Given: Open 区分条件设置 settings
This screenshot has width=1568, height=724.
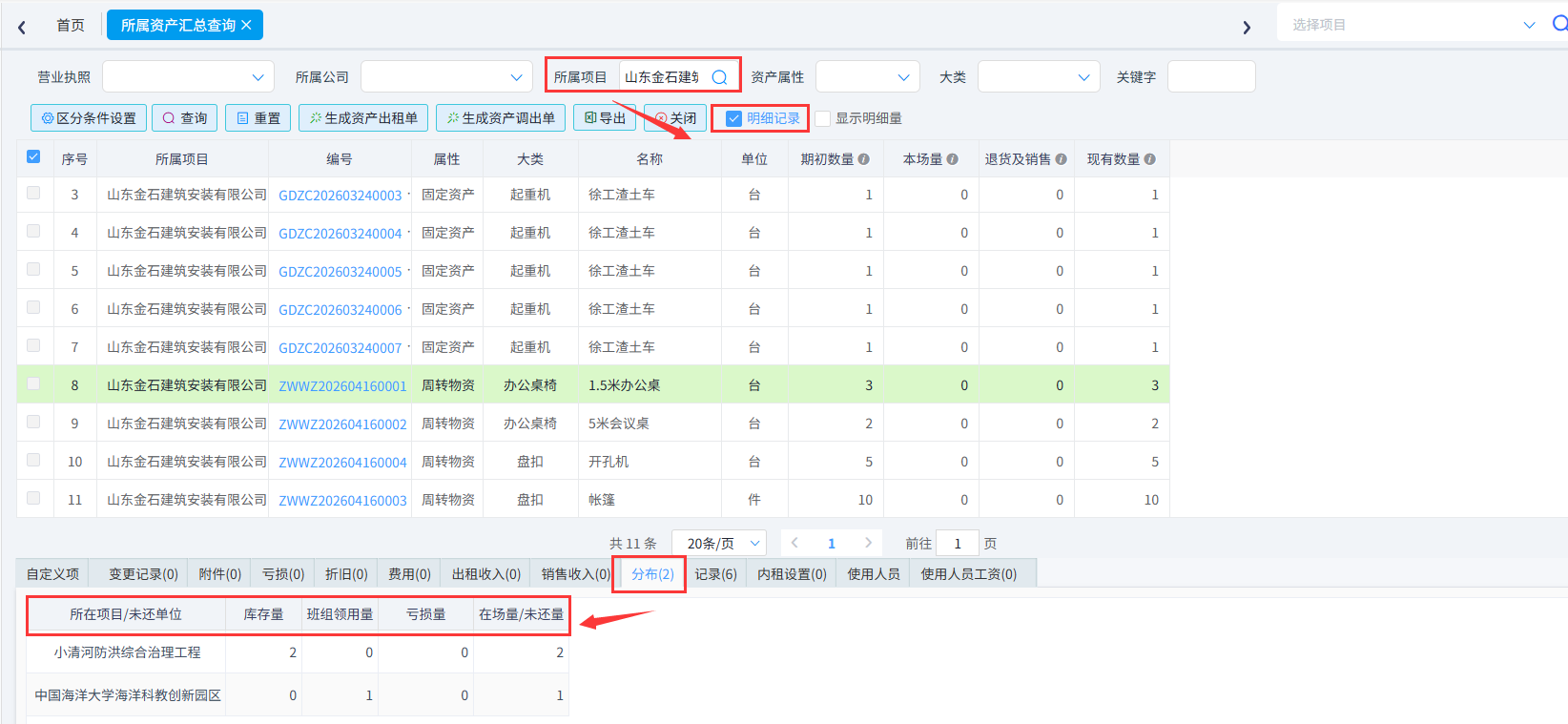Looking at the screenshot, I should tap(89, 118).
